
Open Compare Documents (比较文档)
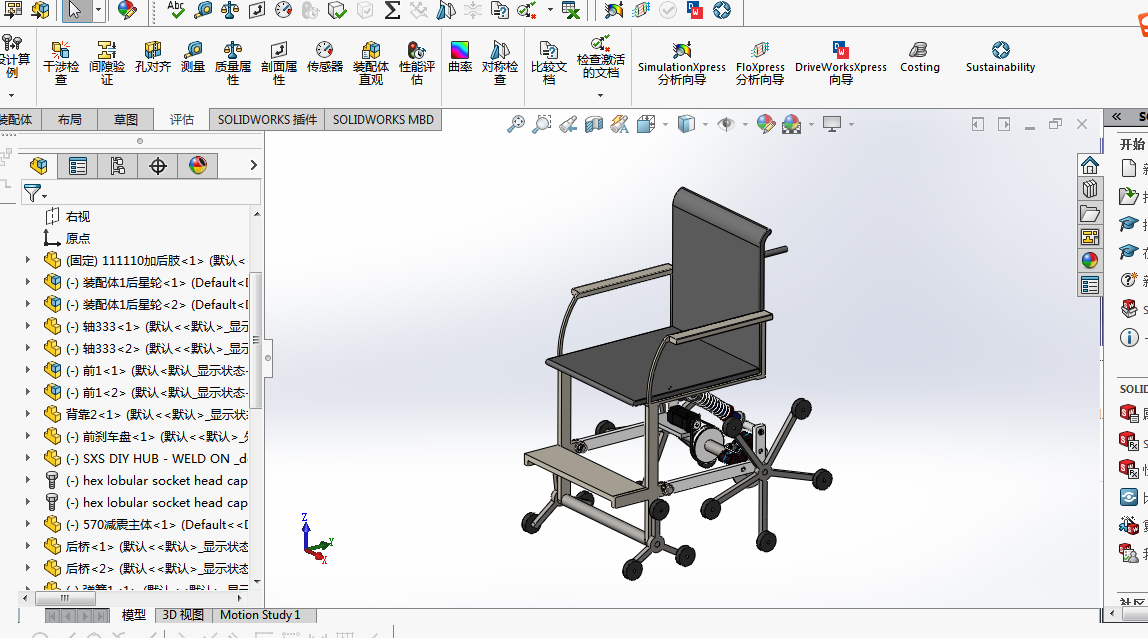[x=548, y=62]
